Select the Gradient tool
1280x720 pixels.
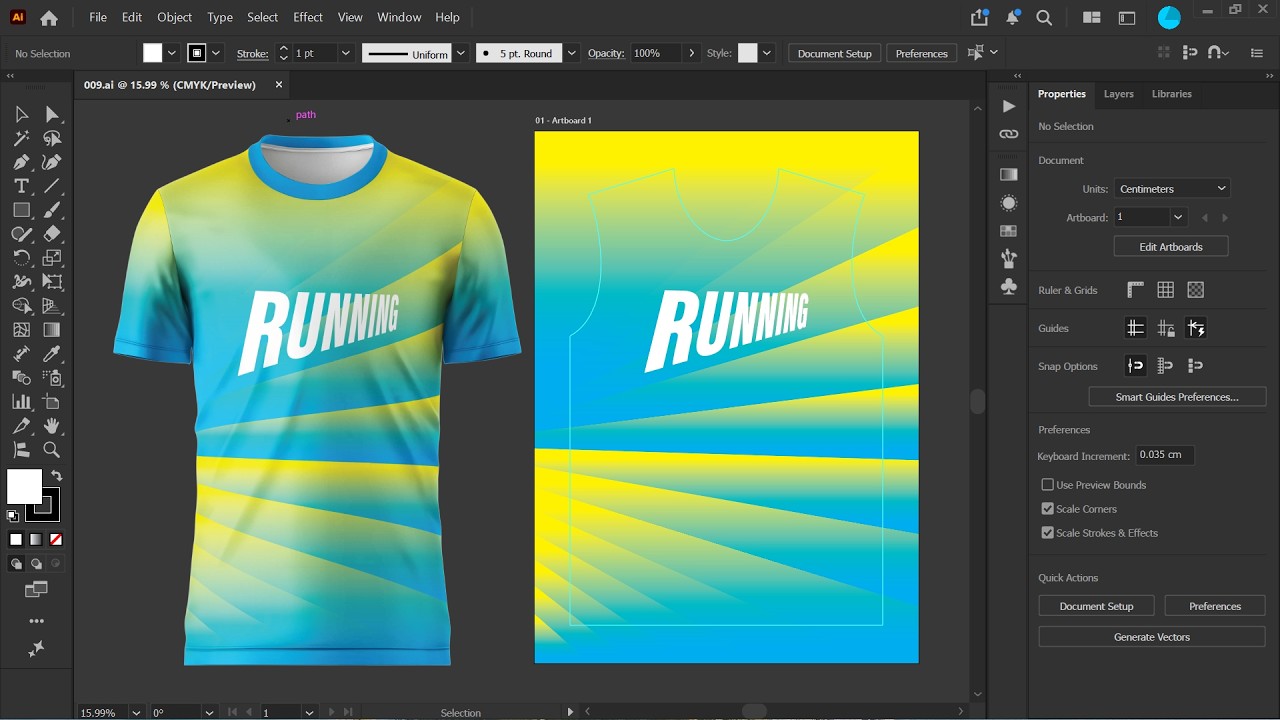tap(52, 330)
